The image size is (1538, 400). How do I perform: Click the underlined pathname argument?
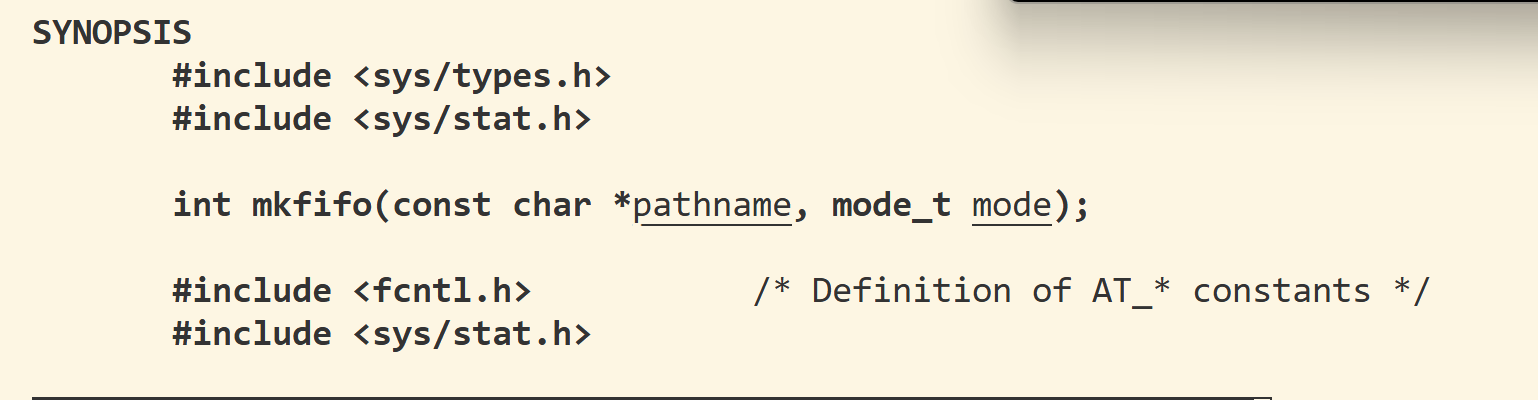pyautogui.click(x=712, y=205)
